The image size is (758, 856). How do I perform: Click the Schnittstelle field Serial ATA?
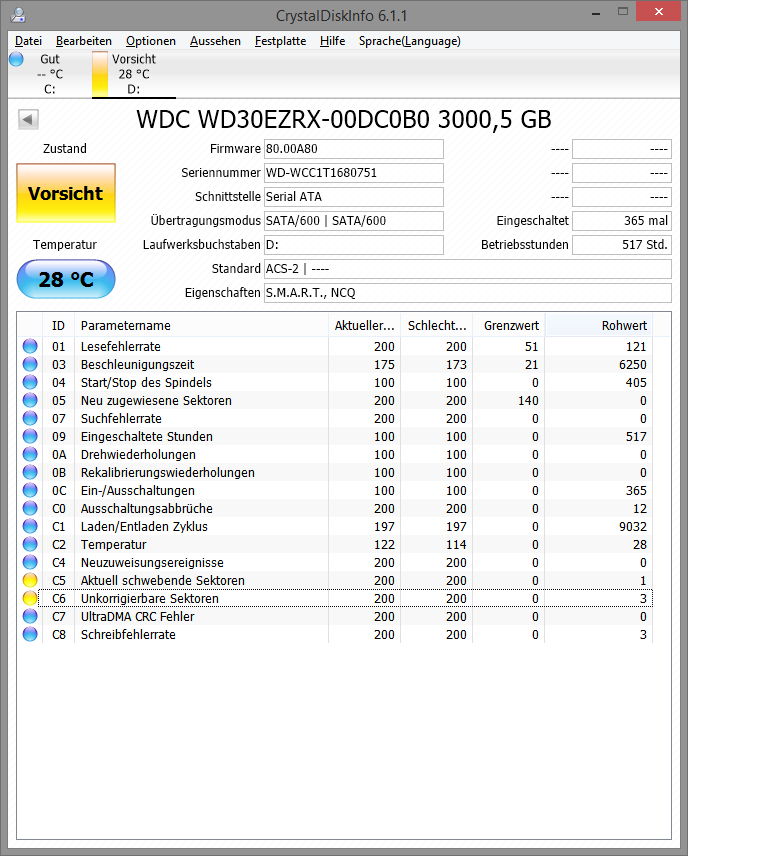(354, 197)
